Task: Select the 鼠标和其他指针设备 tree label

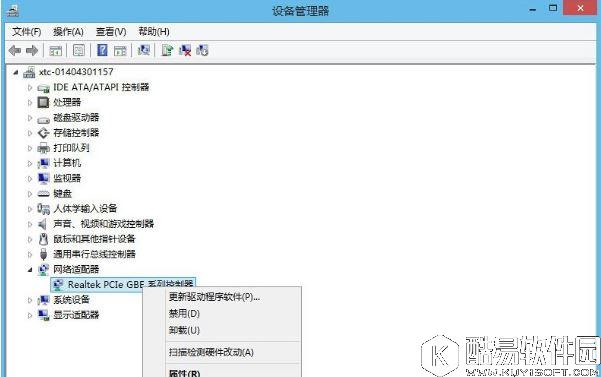Action: coord(94,239)
